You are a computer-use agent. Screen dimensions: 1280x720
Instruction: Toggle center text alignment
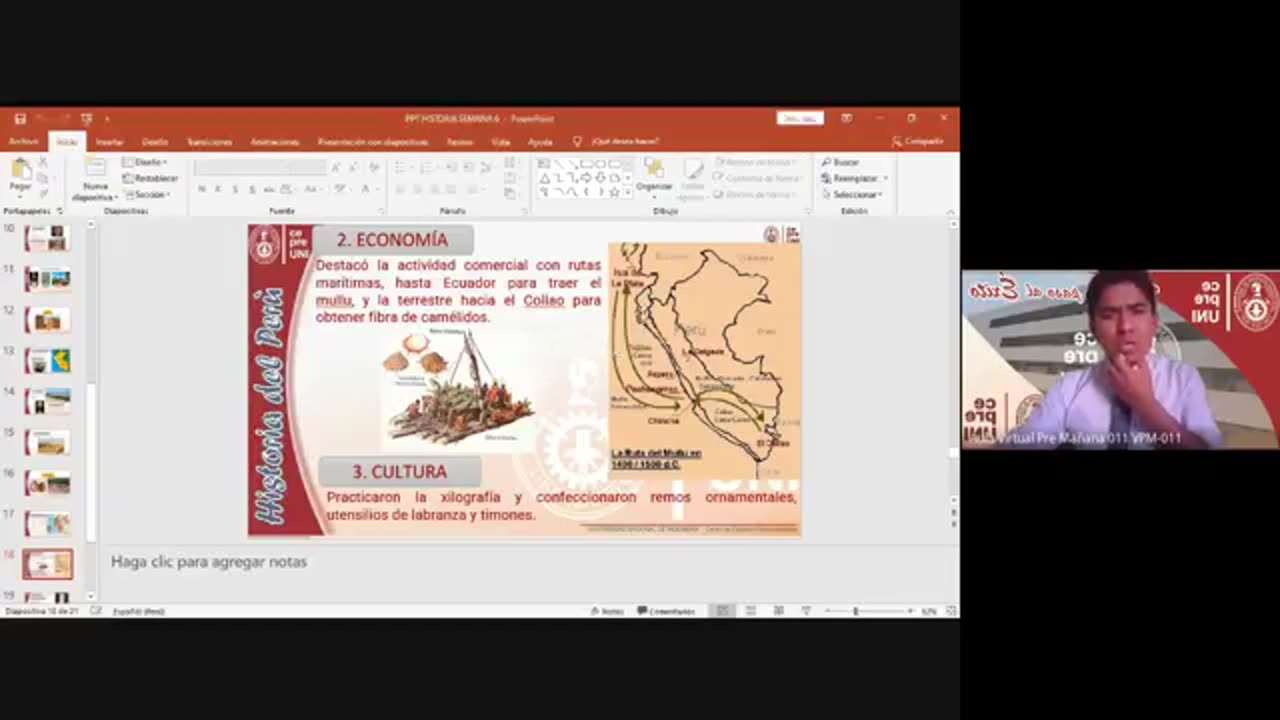[x=417, y=189]
